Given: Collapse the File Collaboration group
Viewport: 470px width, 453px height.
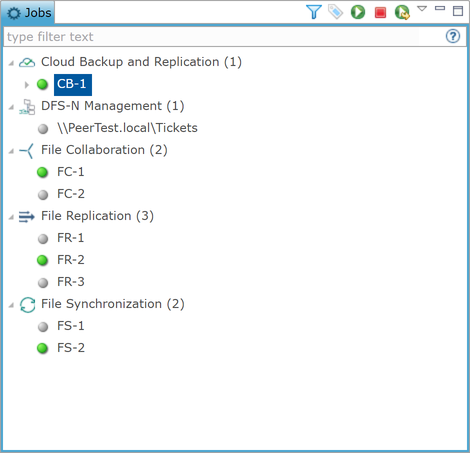Looking at the screenshot, I should pos(11,151).
